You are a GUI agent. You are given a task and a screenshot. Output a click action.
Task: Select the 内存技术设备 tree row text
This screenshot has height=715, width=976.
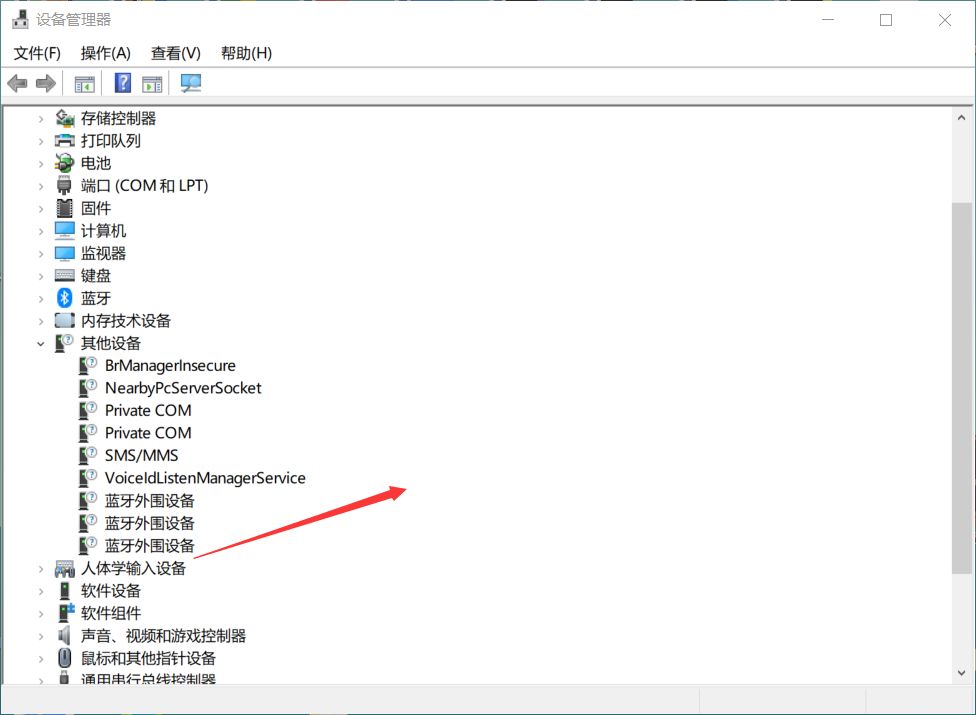126,320
